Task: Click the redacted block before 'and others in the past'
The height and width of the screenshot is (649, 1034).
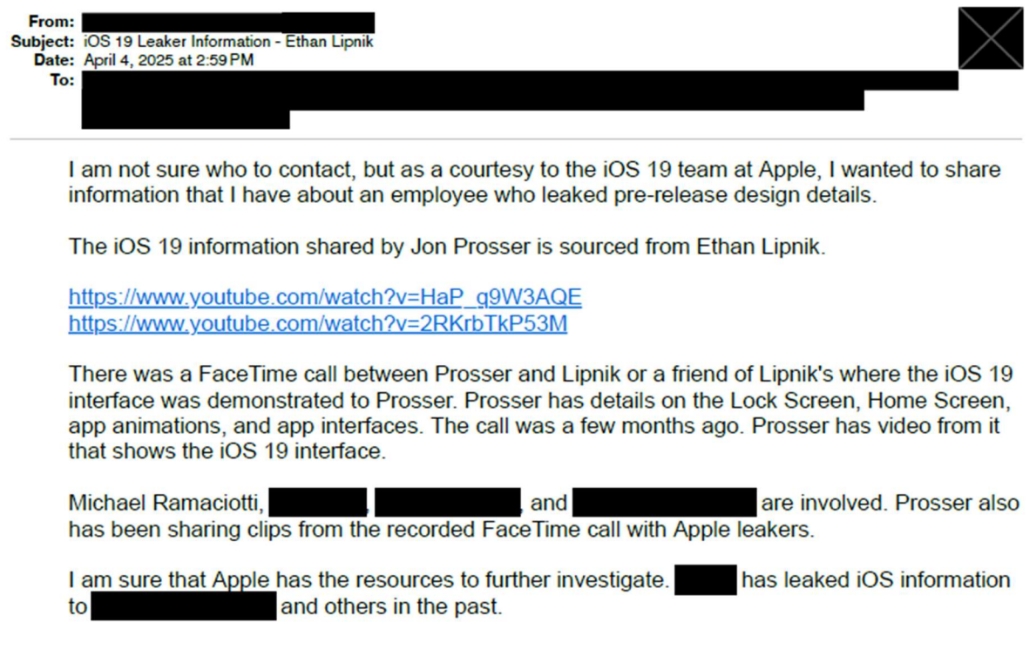Action: pyautogui.click(x=184, y=606)
